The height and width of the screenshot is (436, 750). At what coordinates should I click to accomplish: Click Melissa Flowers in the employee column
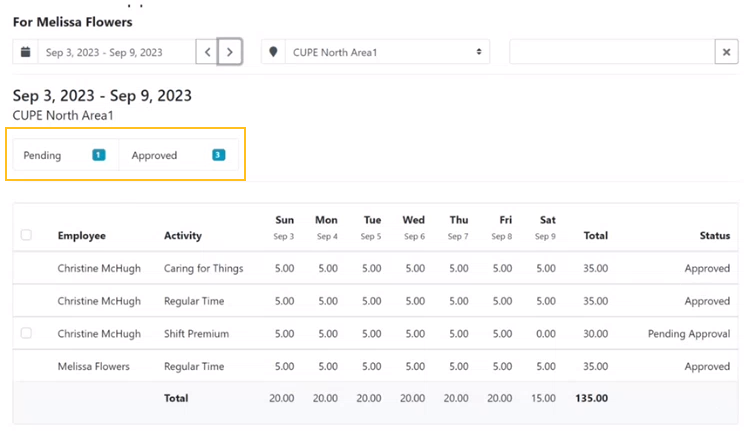click(x=93, y=367)
